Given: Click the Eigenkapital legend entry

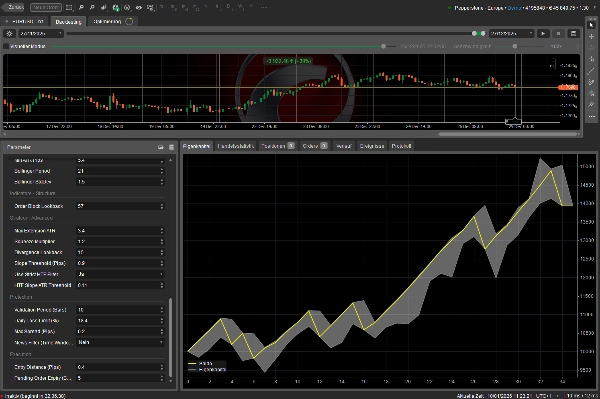Looking at the screenshot, I should (207, 370).
